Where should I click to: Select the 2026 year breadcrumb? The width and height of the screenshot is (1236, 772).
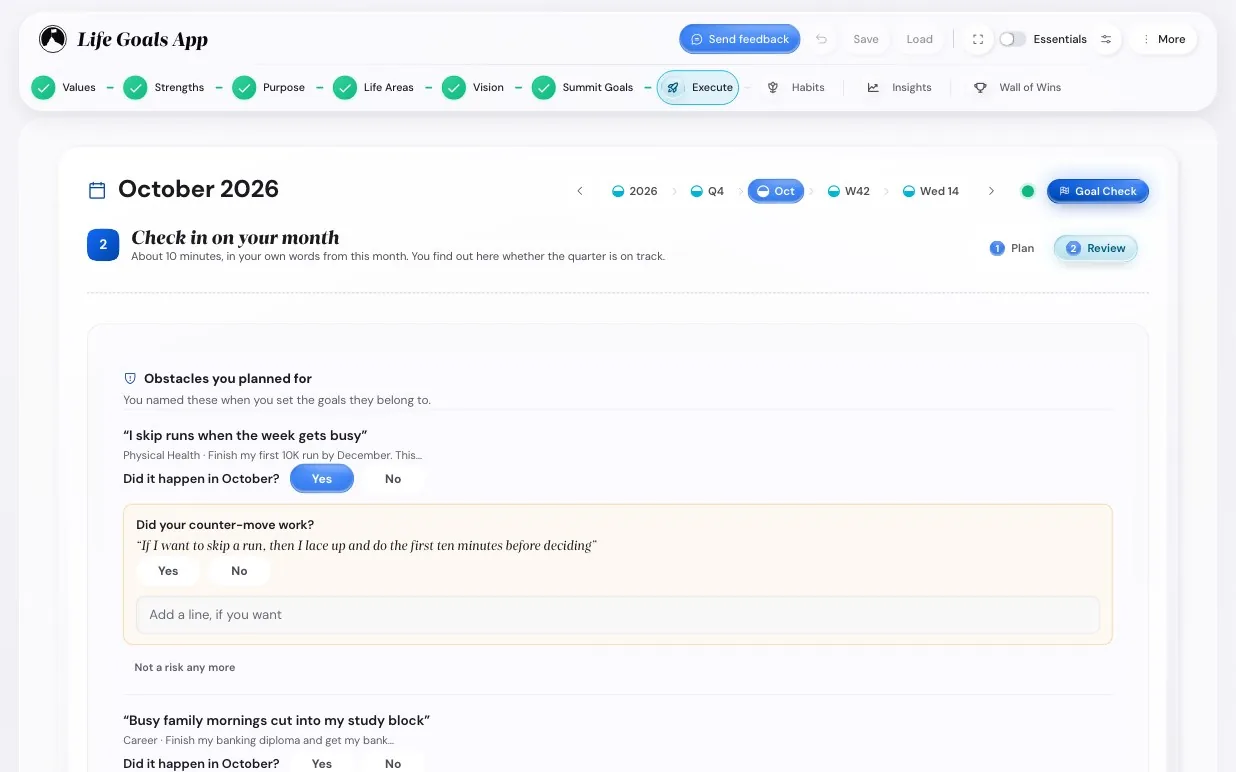click(634, 191)
